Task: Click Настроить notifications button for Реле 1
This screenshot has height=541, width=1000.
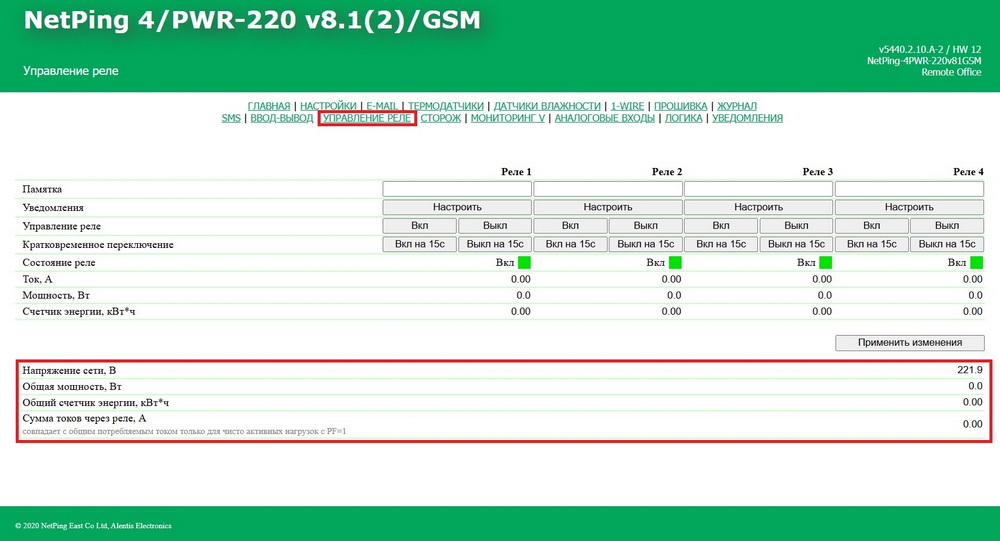Action: point(457,207)
